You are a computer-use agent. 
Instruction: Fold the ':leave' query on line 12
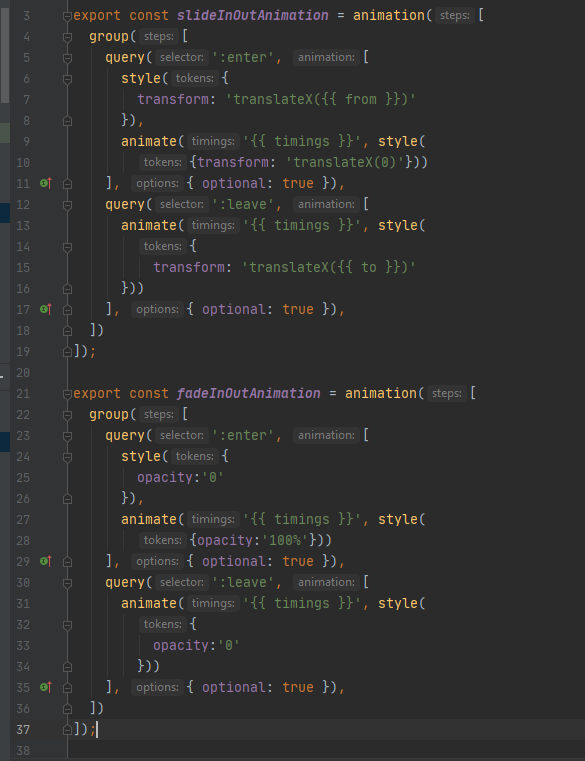[67, 205]
